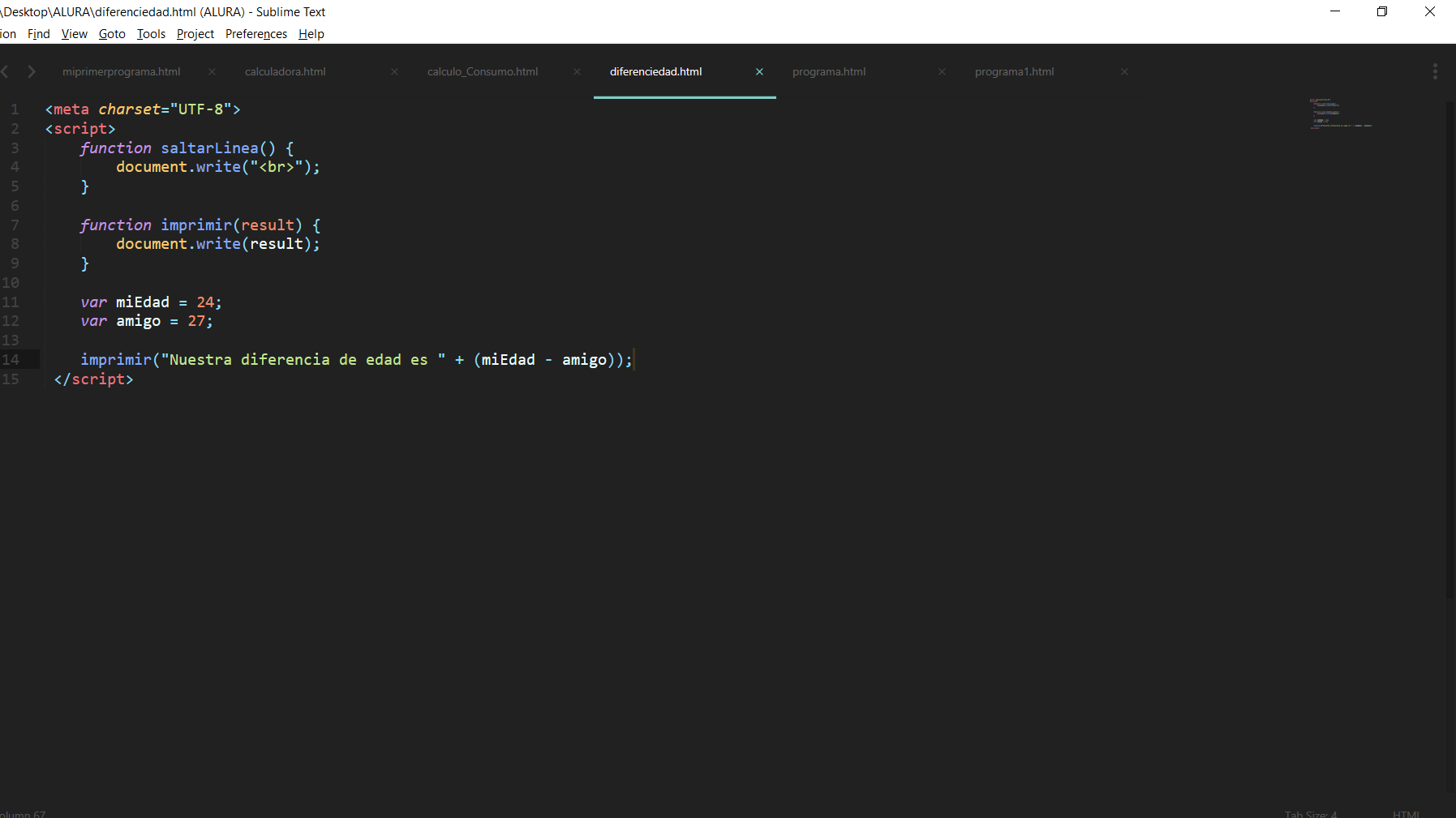Click the imprimir function declaration
This screenshot has width=1456, height=818.
[200, 225]
